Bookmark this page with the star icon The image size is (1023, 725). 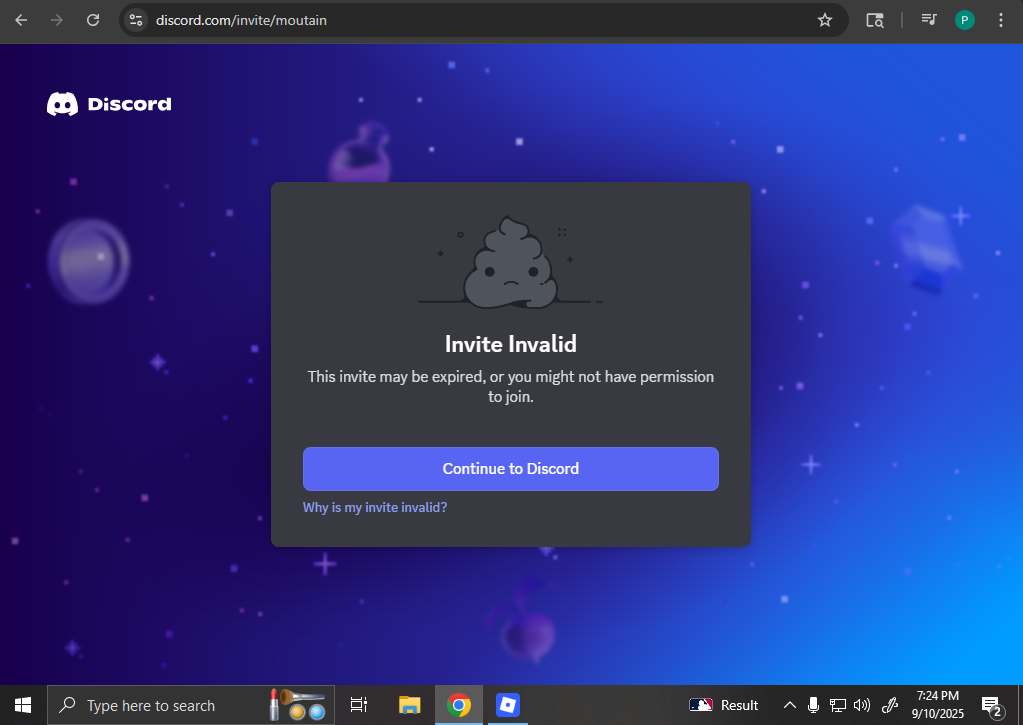point(825,20)
